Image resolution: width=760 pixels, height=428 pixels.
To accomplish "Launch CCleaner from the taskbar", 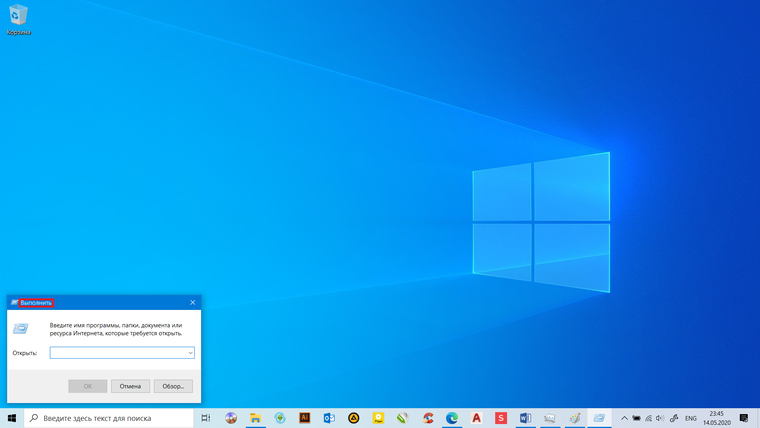I will pyautogui.click(x=428, y=418).
